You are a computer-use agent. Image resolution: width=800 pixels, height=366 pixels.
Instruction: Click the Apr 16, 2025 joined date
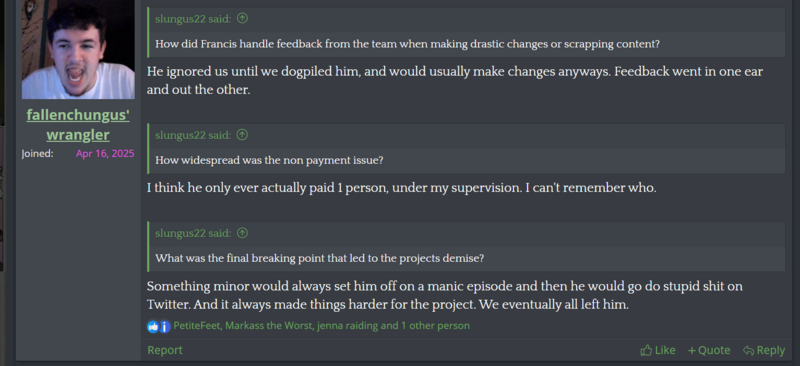click(x=105, y=154)
